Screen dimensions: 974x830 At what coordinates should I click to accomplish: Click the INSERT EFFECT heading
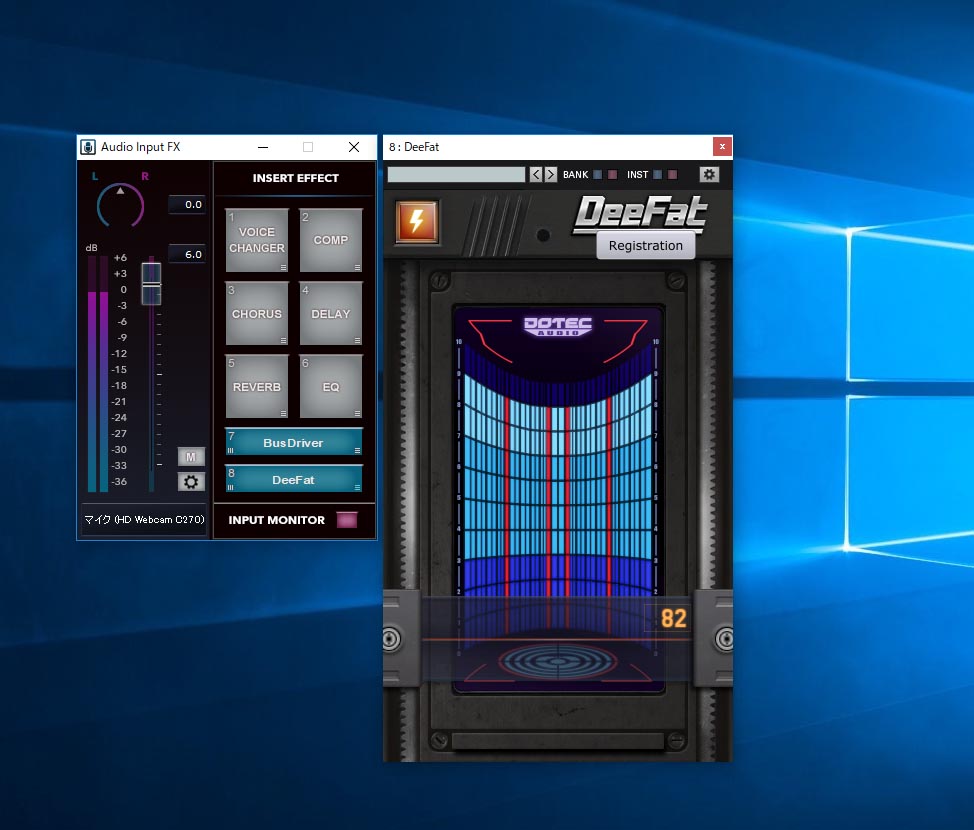click(296, 178)
